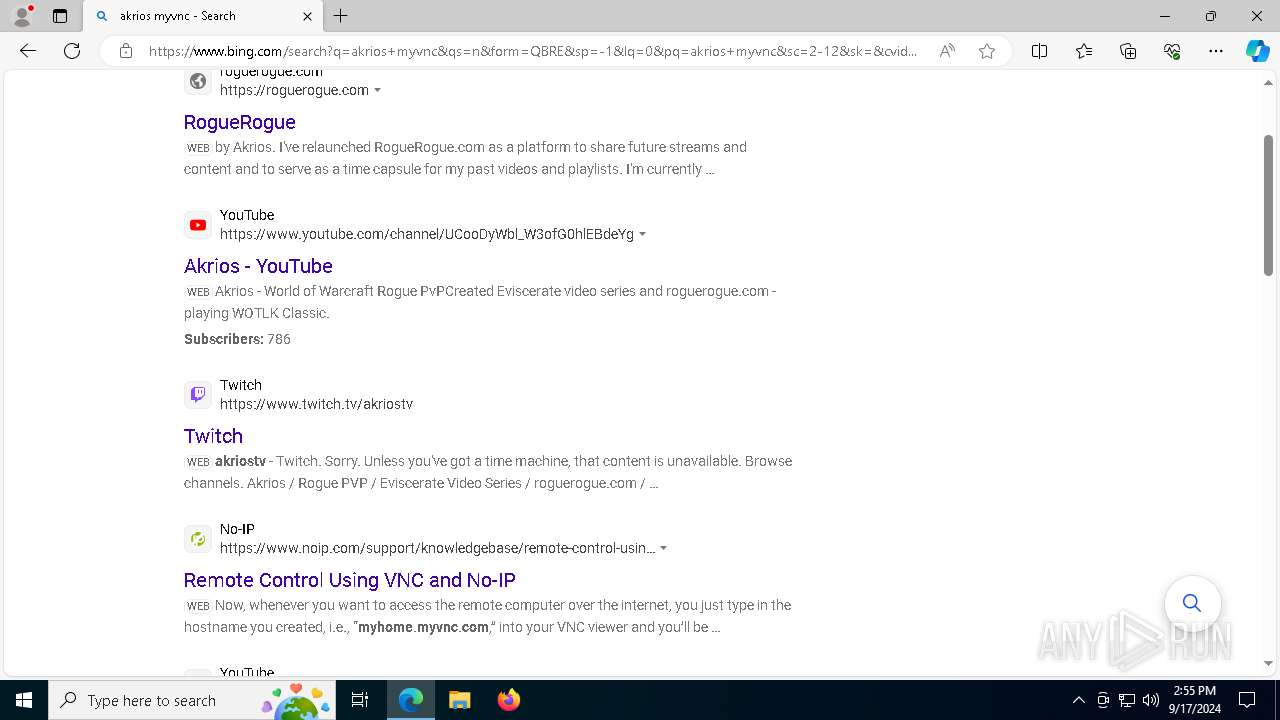Screen dimensions: 1280x720
Task: Open File Explorer from taskbar
Action: point(459,700)
